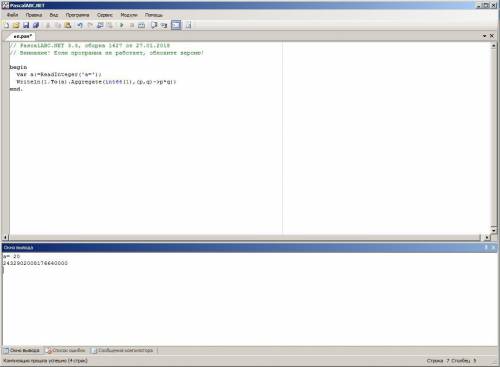Open the Сервис menu
The width and height of the screenshot is (500, 367).
click(105, 15)
